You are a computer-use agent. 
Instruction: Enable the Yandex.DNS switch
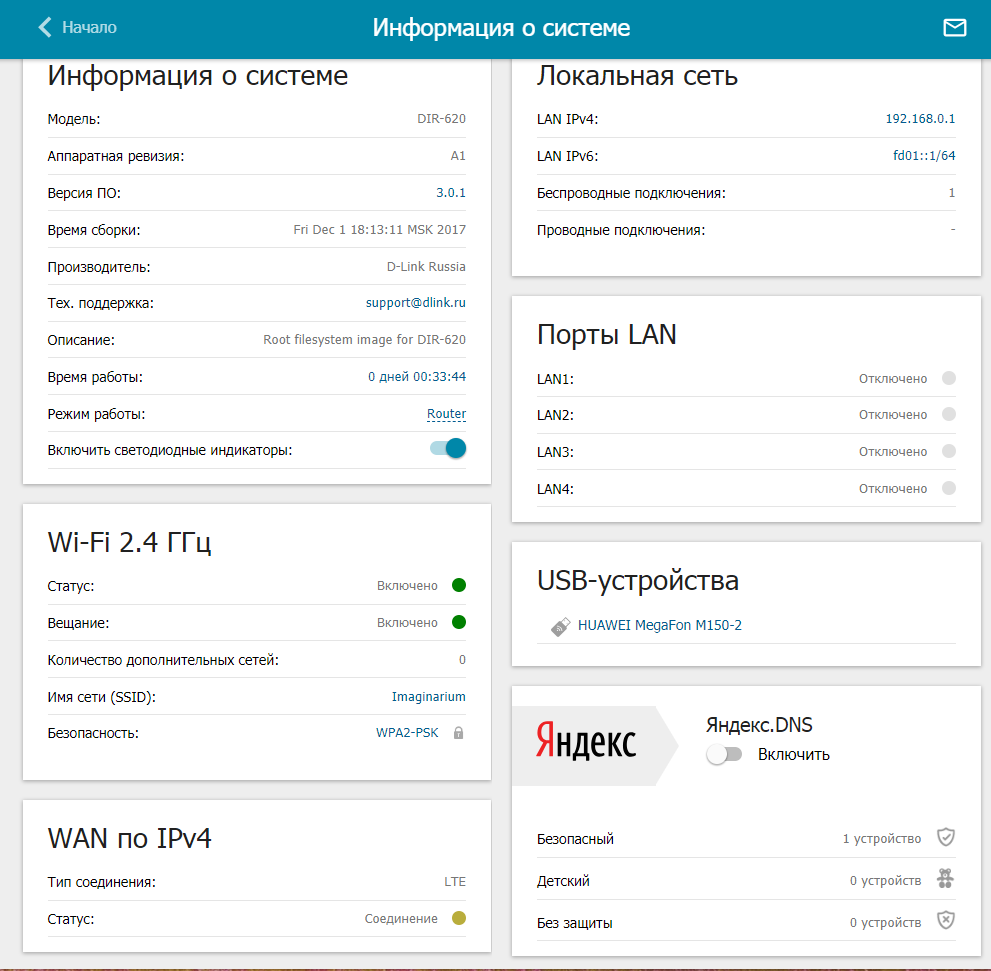pyautogui.click(x=724, y=755)
